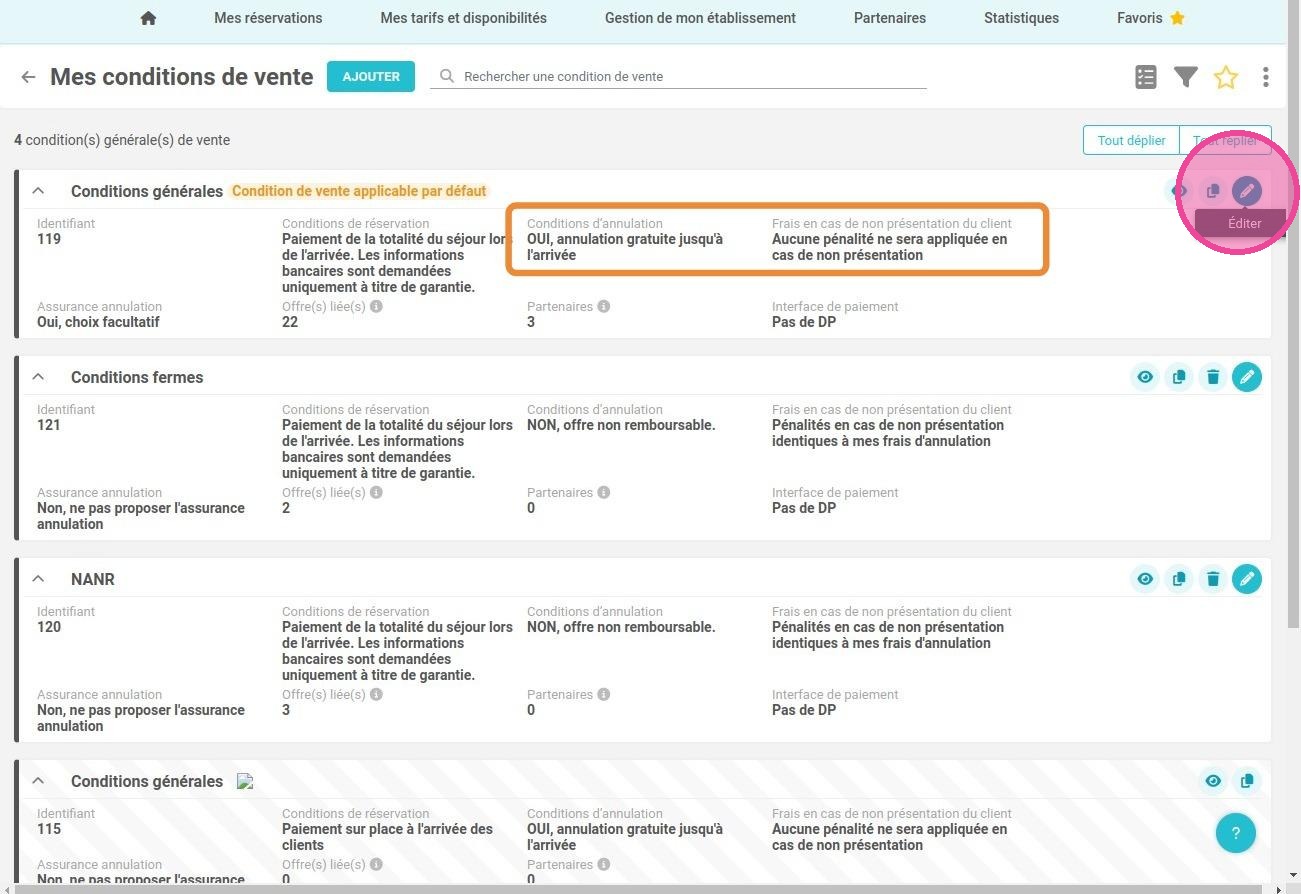Open the Statistiques menu
Image resolution: width=1301 pixels, height=894 pixels.
point(1021,18)
